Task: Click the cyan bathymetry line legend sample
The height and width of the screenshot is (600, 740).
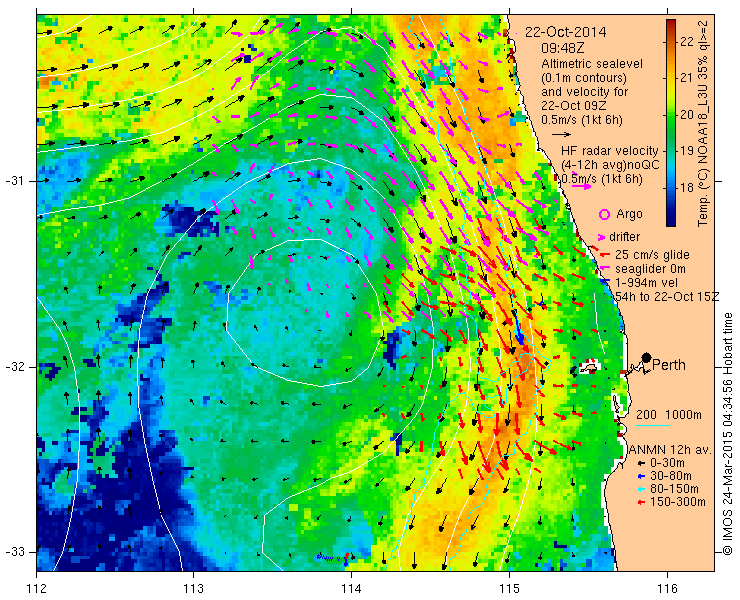Action: (653, 426)
